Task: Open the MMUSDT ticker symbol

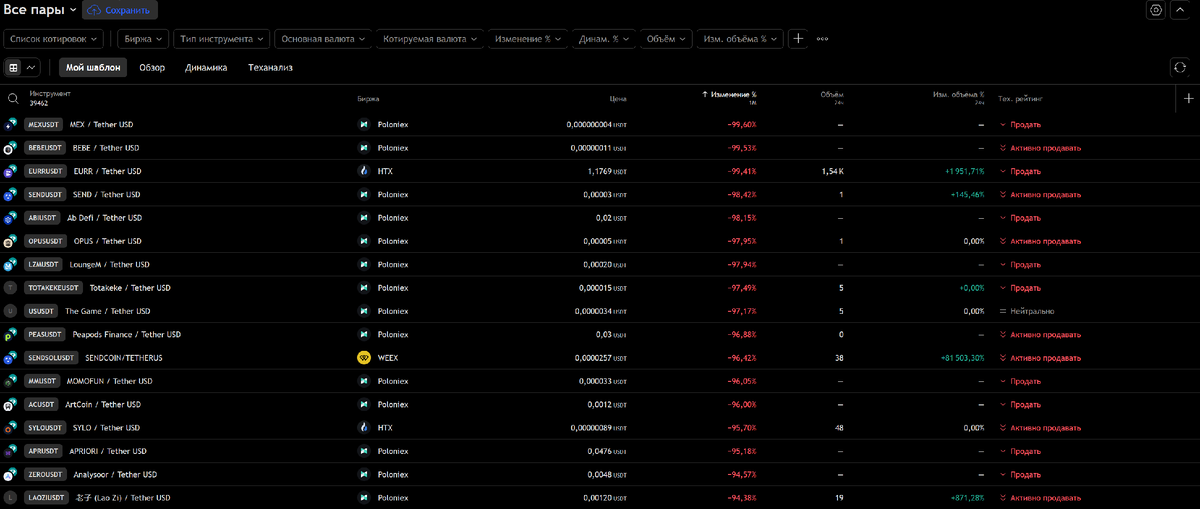Action: pyautogui.click(x=43, y=381)
